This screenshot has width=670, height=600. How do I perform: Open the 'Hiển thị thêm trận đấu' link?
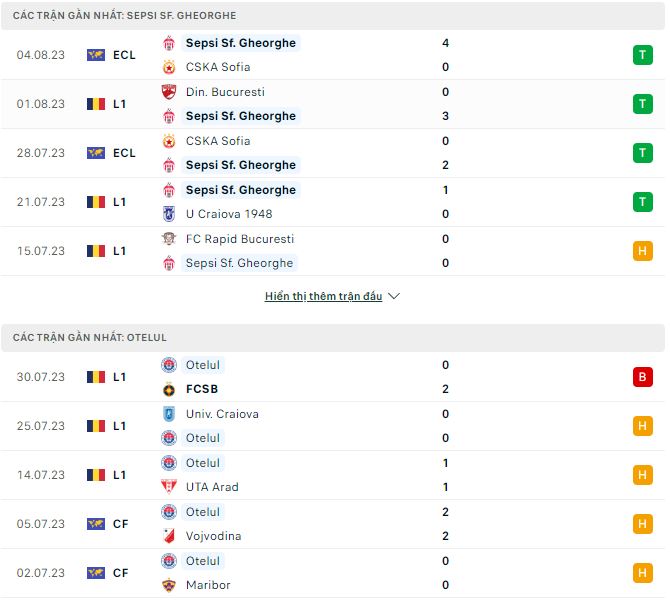coord(323,297)
